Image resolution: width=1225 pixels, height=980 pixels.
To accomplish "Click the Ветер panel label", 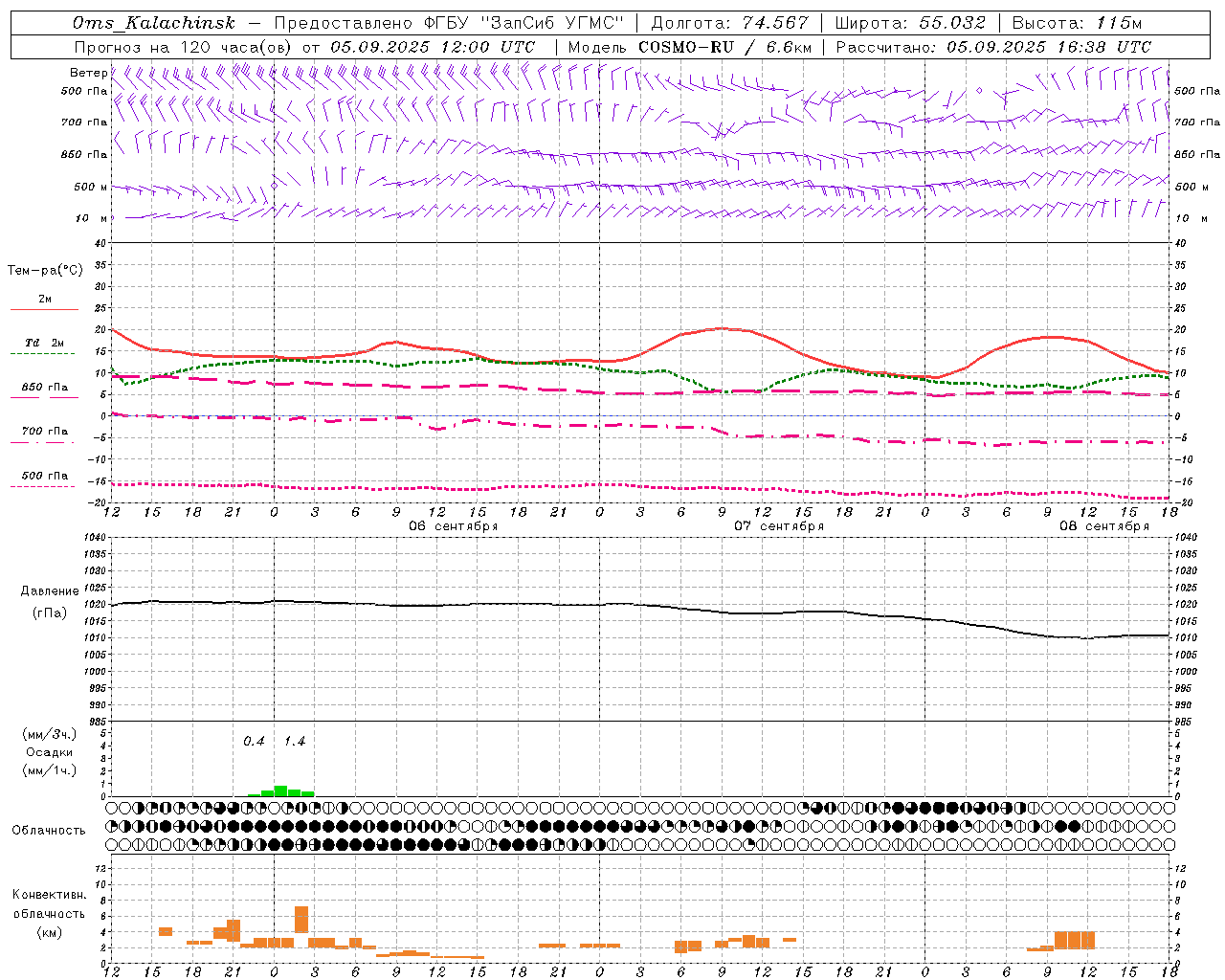I will tap(88, 73).
